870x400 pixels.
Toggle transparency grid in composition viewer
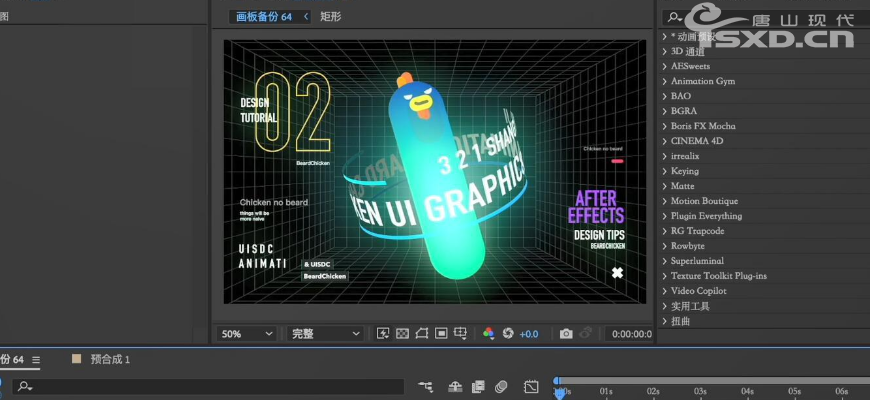(x=402, y=333)
